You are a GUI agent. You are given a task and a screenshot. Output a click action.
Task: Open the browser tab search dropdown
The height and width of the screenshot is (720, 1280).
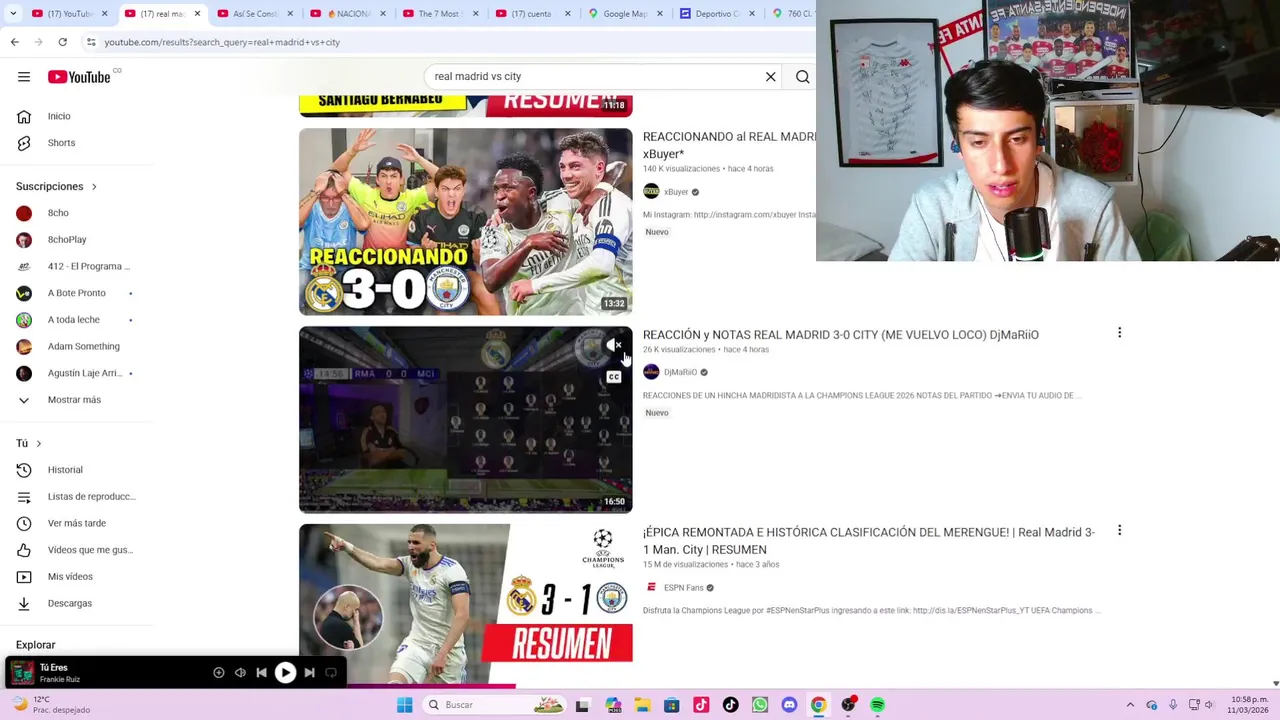click(13, 14)
